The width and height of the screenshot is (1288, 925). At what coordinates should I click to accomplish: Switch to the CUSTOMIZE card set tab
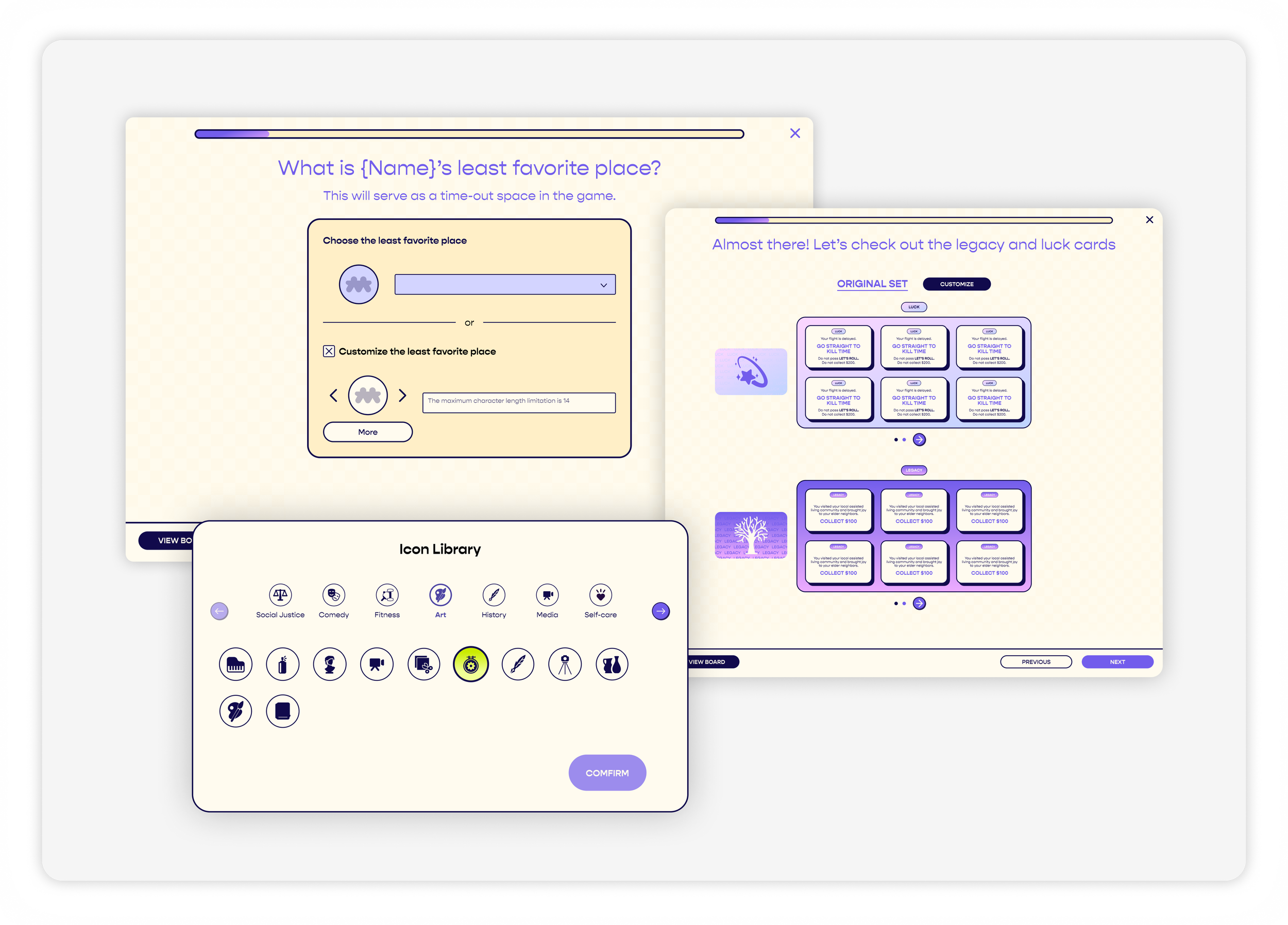(956, 284)
